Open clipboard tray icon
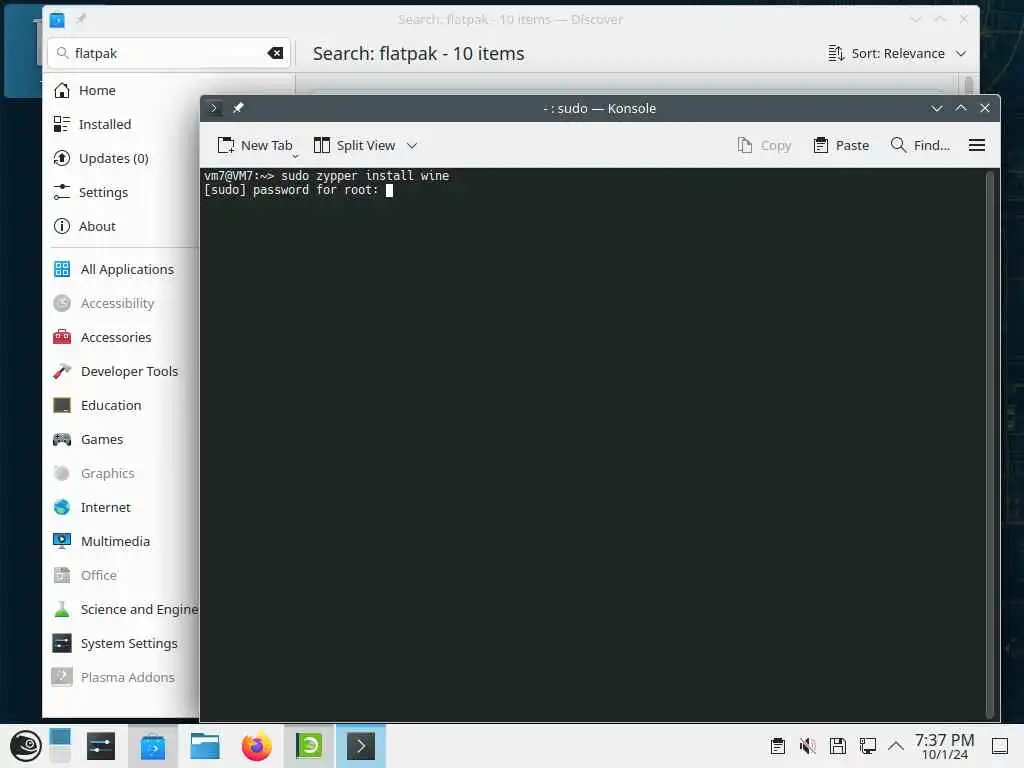1024x768 pixels. coord(777,746)
